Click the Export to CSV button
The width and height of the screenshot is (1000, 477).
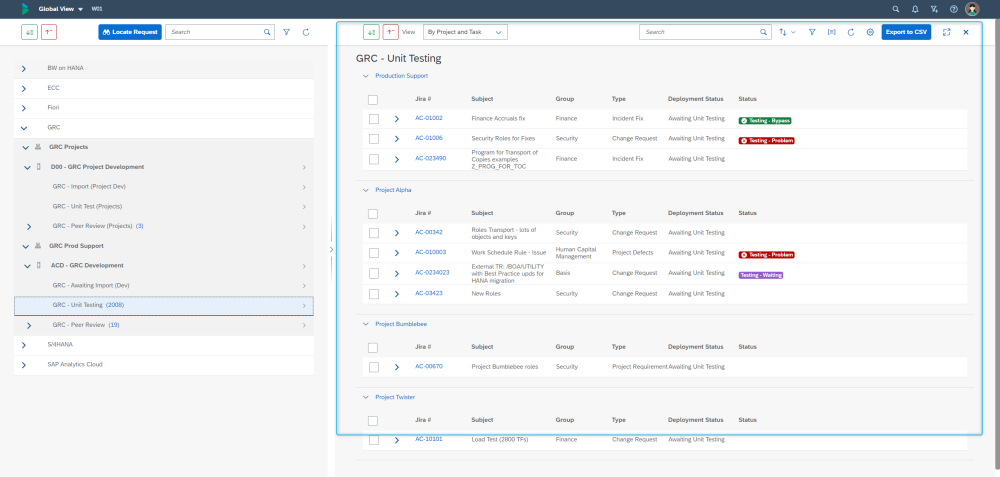[x=906, y=32]
